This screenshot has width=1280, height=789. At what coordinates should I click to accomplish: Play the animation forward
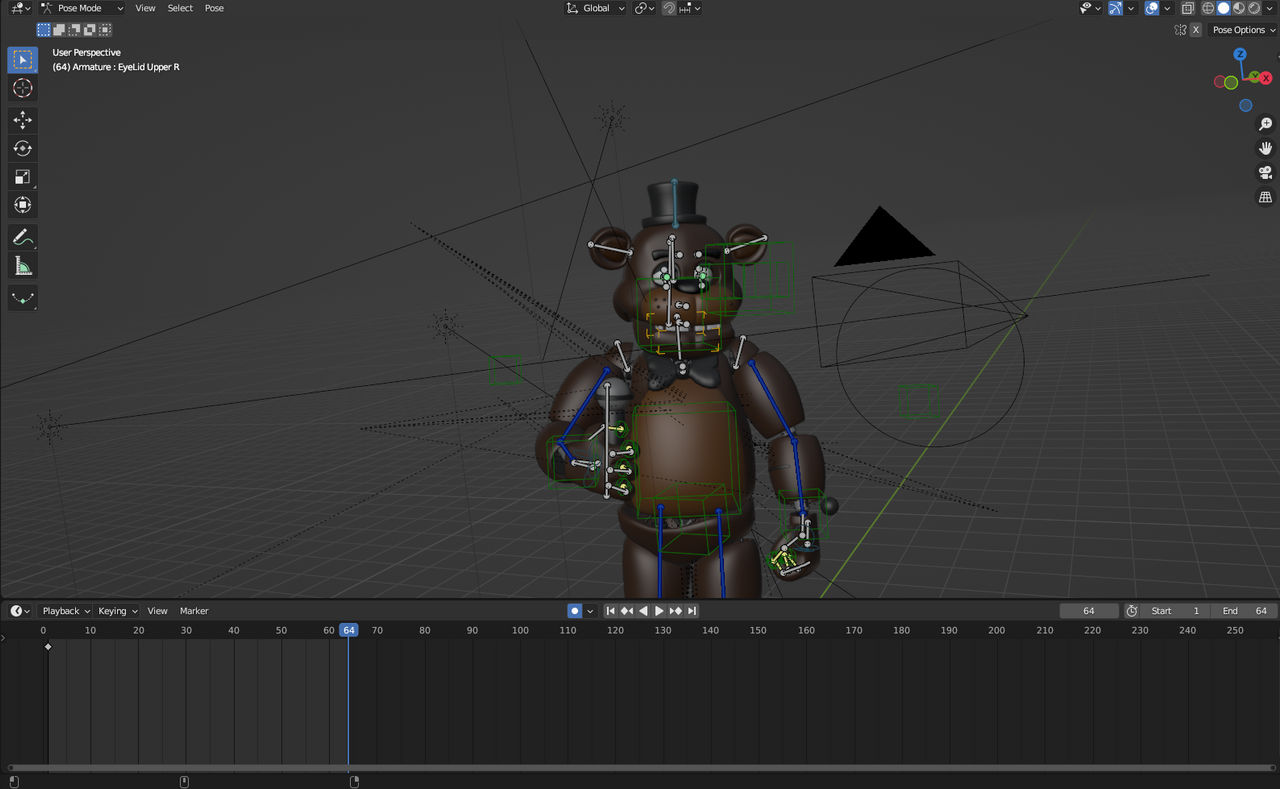click(x=659, y=611)
